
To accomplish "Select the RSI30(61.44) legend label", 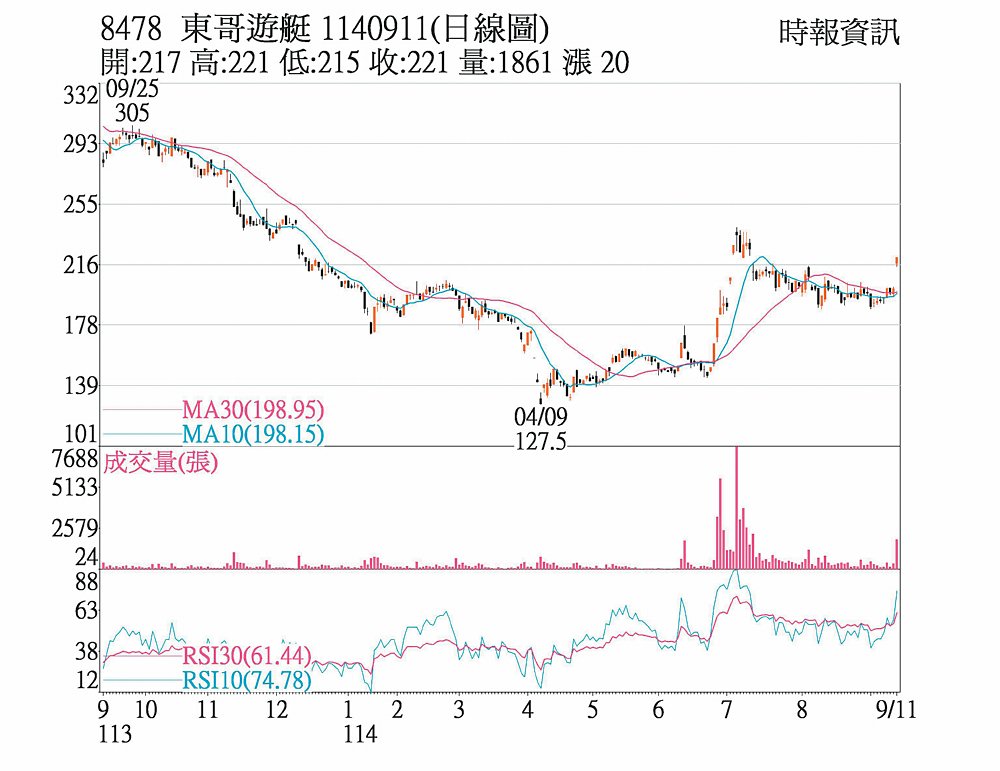I will point(246,655).
